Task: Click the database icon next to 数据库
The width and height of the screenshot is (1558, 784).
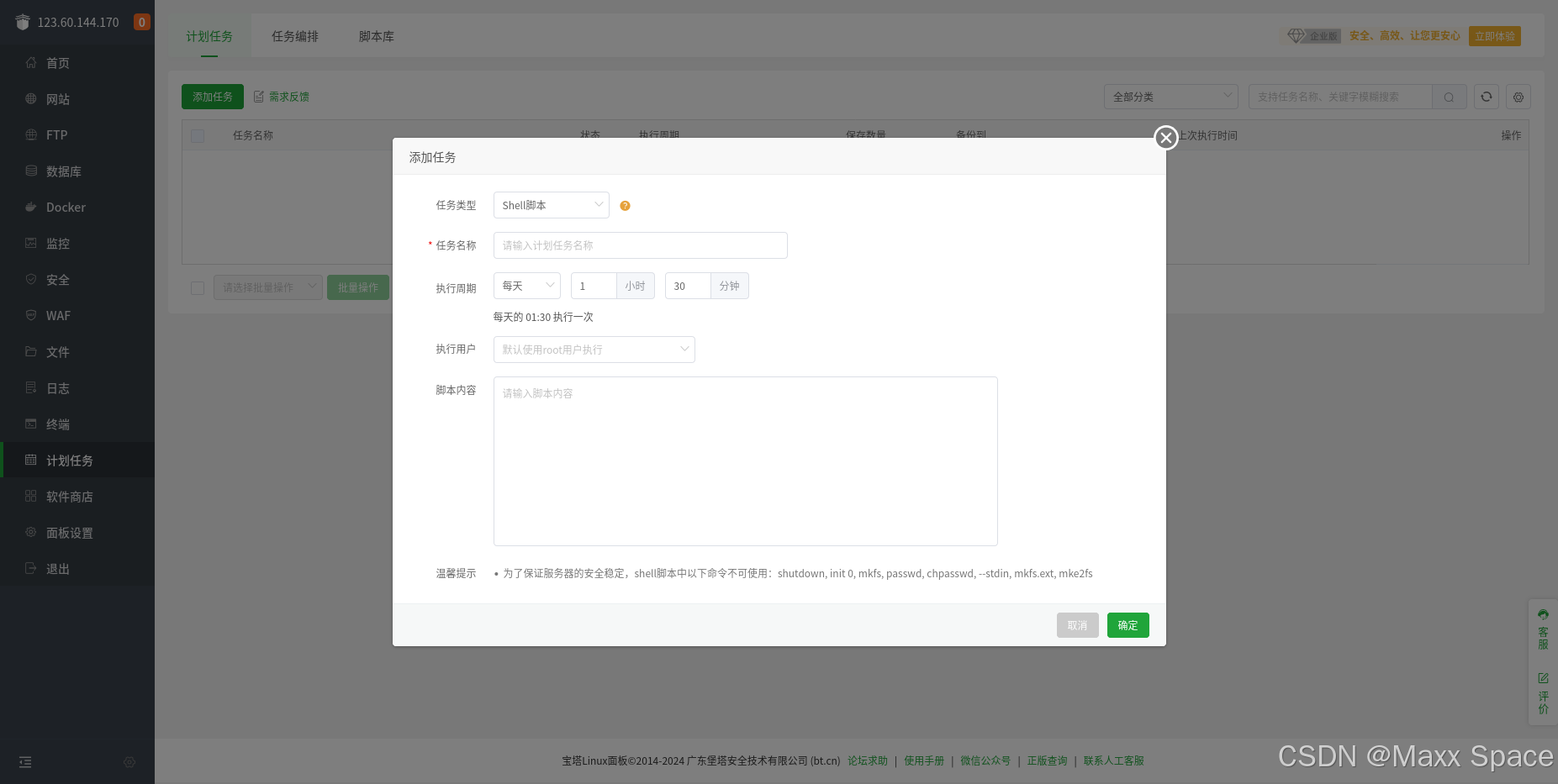Action: [31, 171]
